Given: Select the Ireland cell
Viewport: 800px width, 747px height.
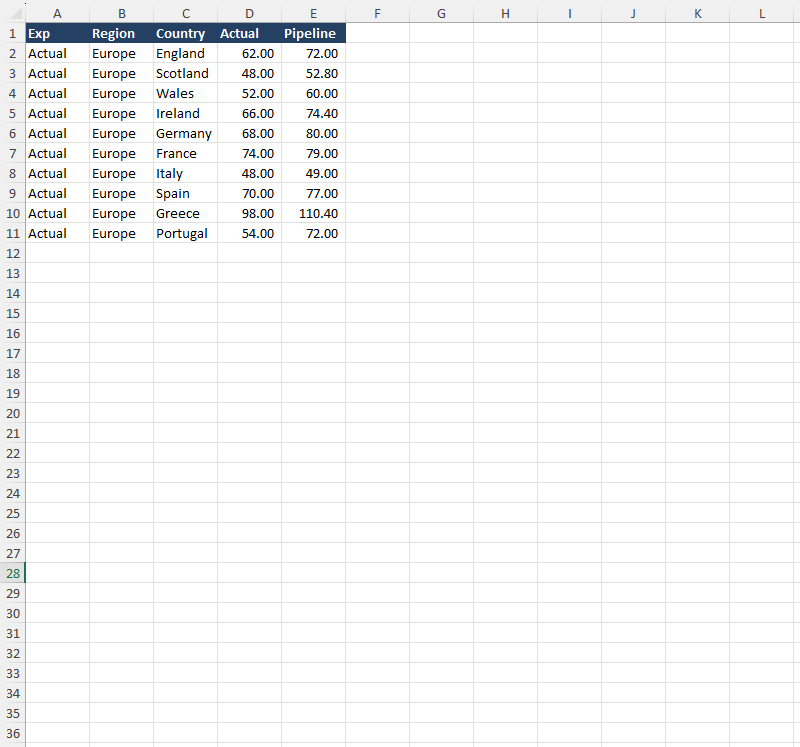Looking at the screenshot, I should 186,113.
